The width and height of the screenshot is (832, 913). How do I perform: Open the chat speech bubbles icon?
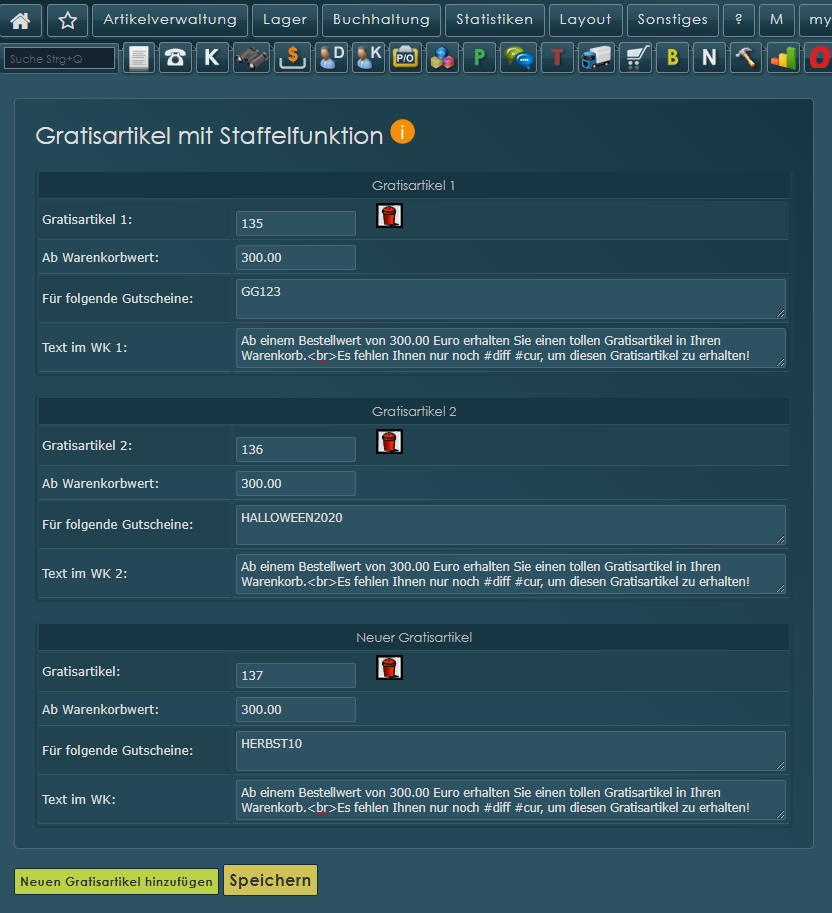(518, 58)
